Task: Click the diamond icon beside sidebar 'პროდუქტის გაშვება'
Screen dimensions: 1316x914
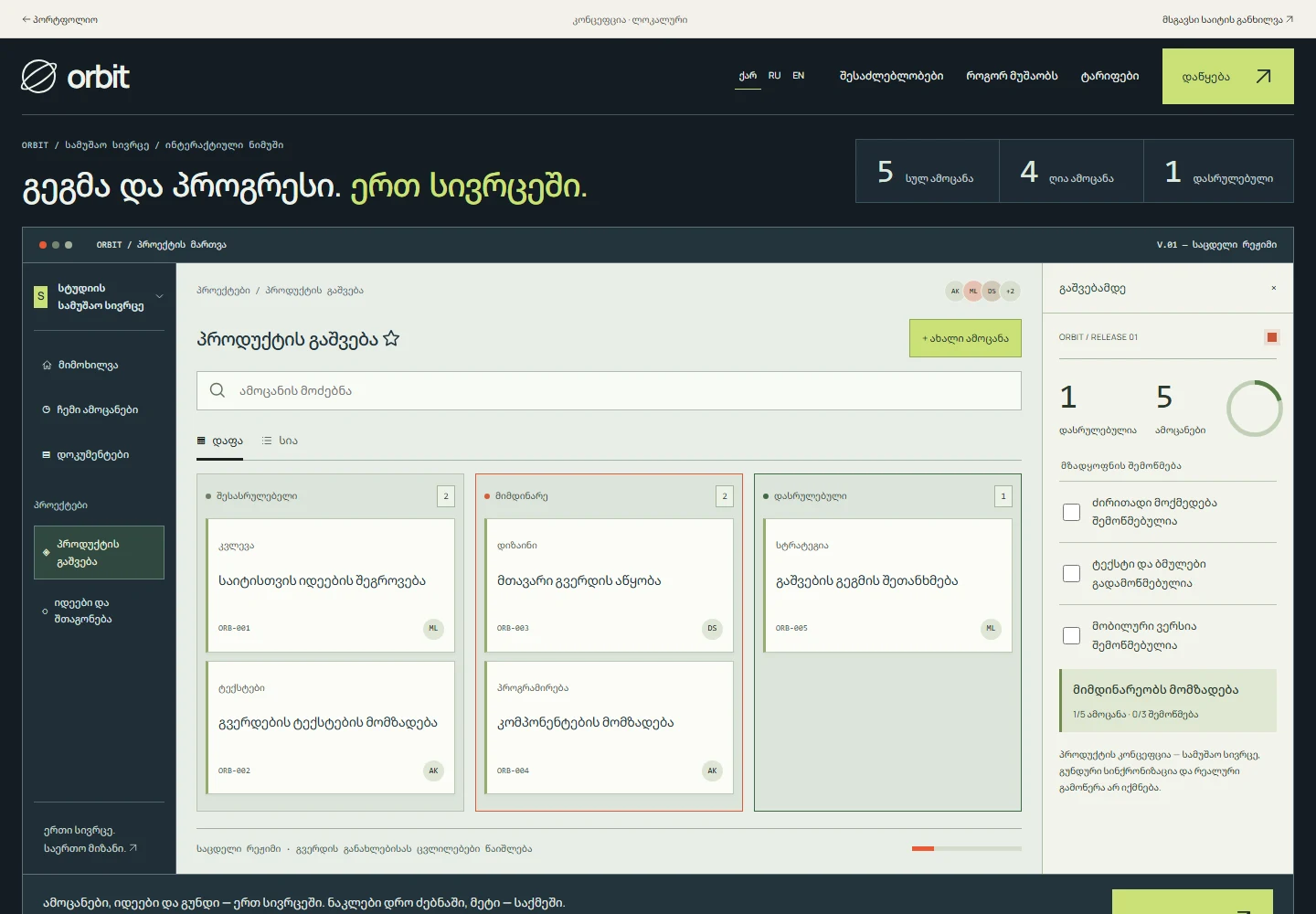Action: coord(46,552)
